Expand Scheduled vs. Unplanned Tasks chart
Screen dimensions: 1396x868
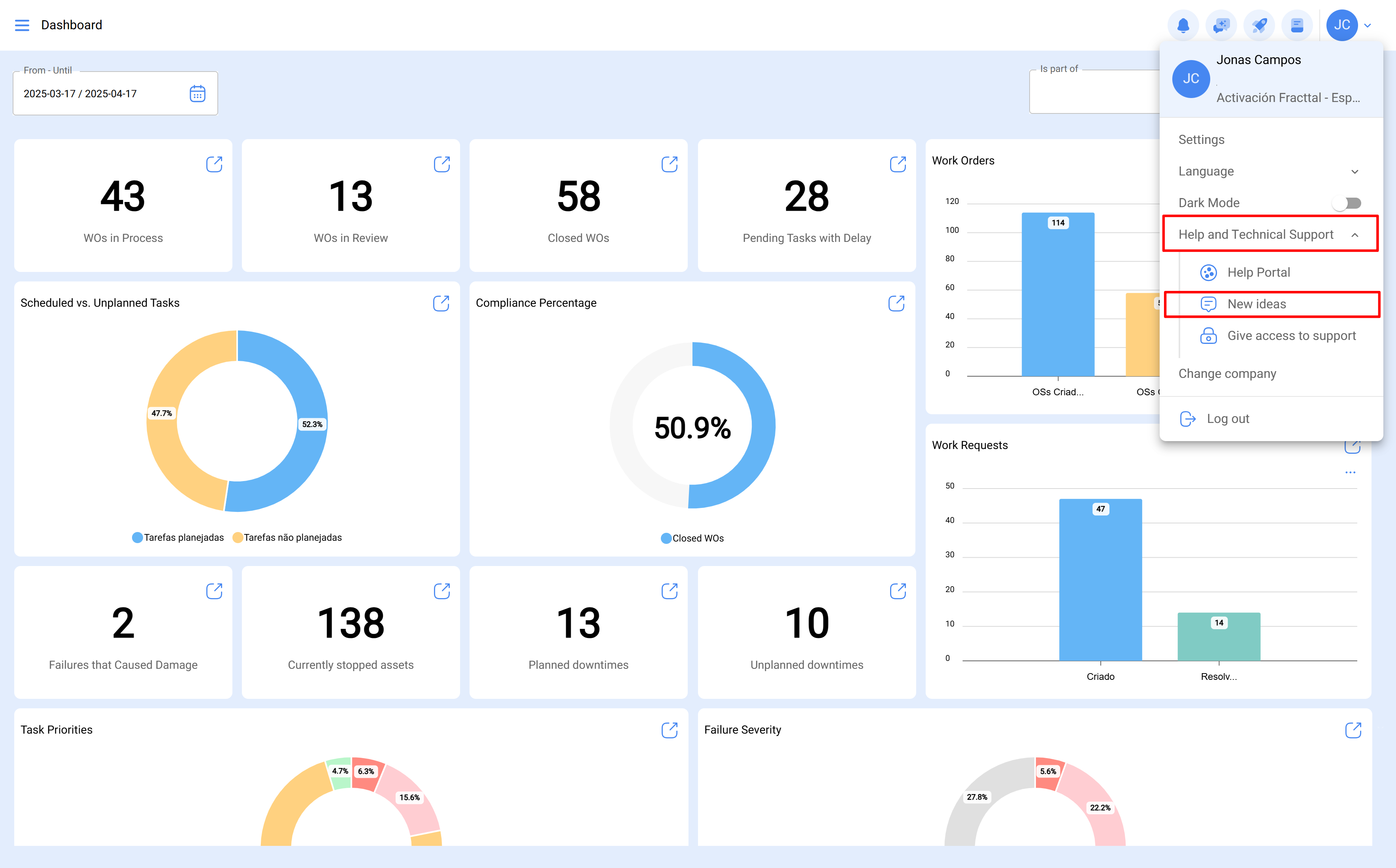coord(441,303)
